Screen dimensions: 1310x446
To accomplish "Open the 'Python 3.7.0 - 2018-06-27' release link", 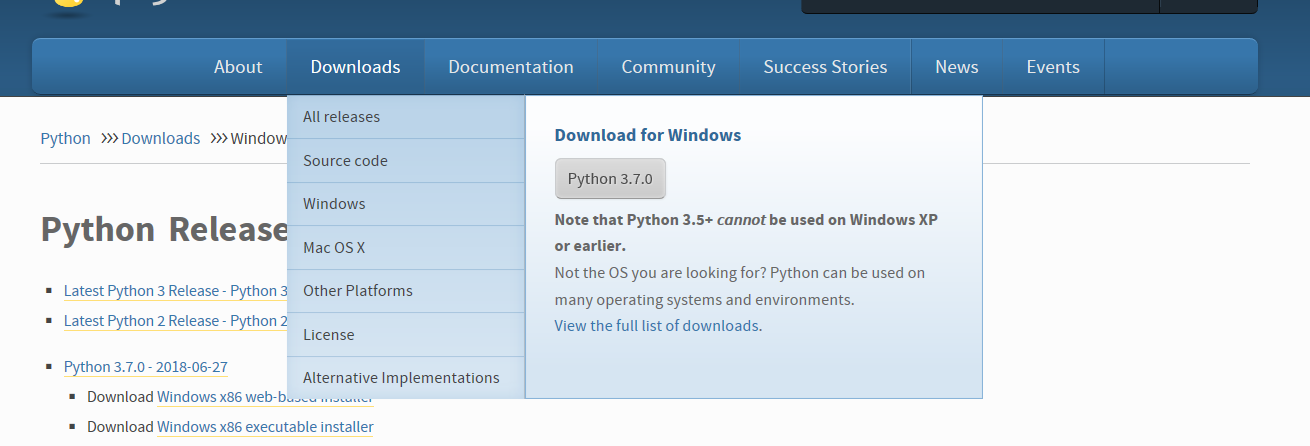I will (x=146, y=368).
